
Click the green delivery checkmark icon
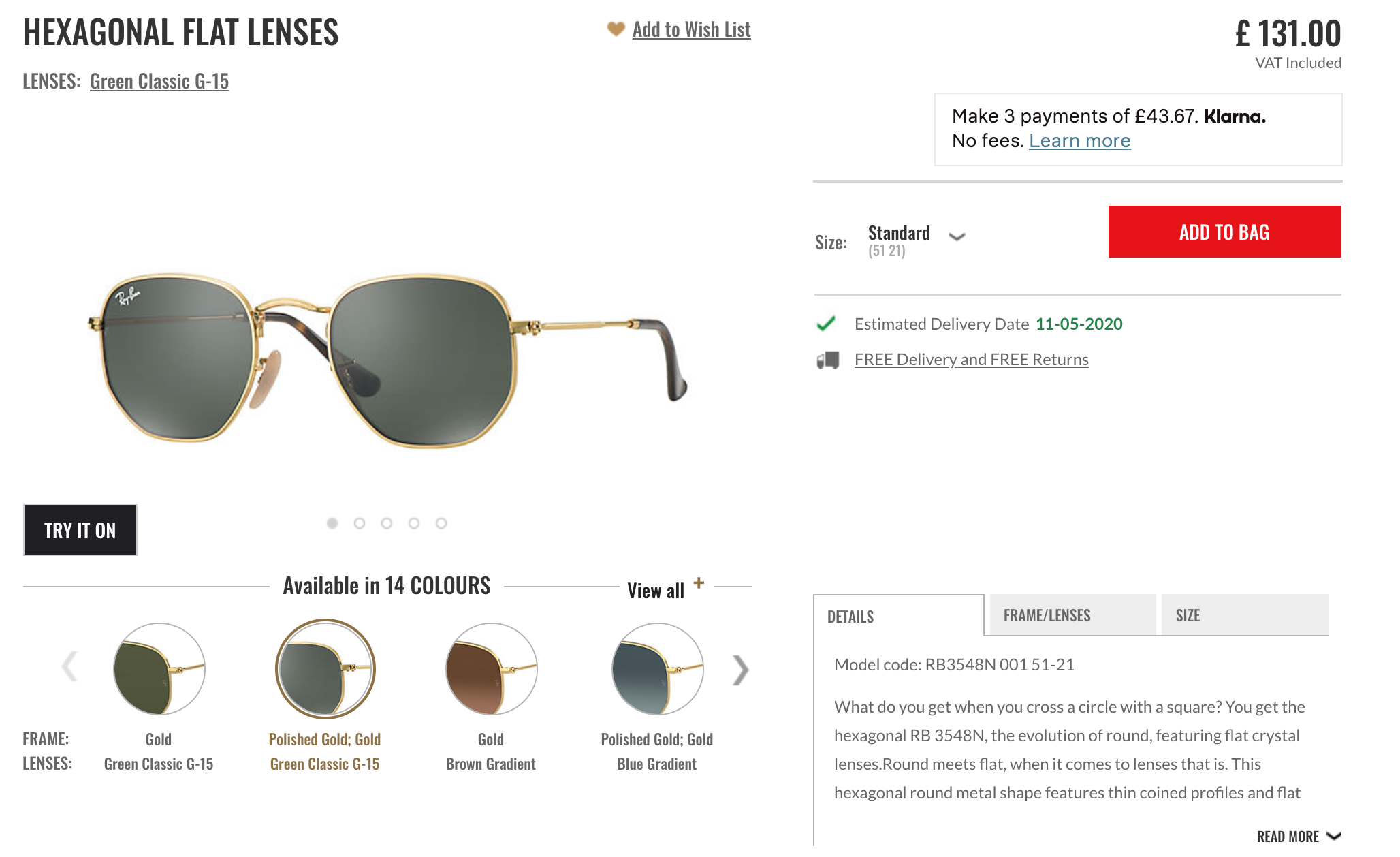(825, 324)
